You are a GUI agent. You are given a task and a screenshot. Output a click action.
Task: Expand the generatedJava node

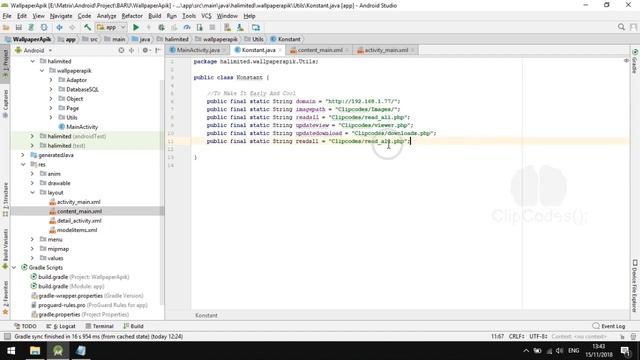[23, 155]
